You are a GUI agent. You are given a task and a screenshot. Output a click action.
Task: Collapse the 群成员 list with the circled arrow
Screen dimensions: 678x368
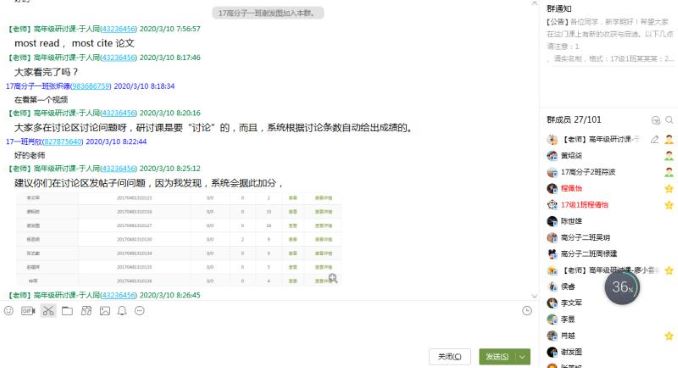656,120
